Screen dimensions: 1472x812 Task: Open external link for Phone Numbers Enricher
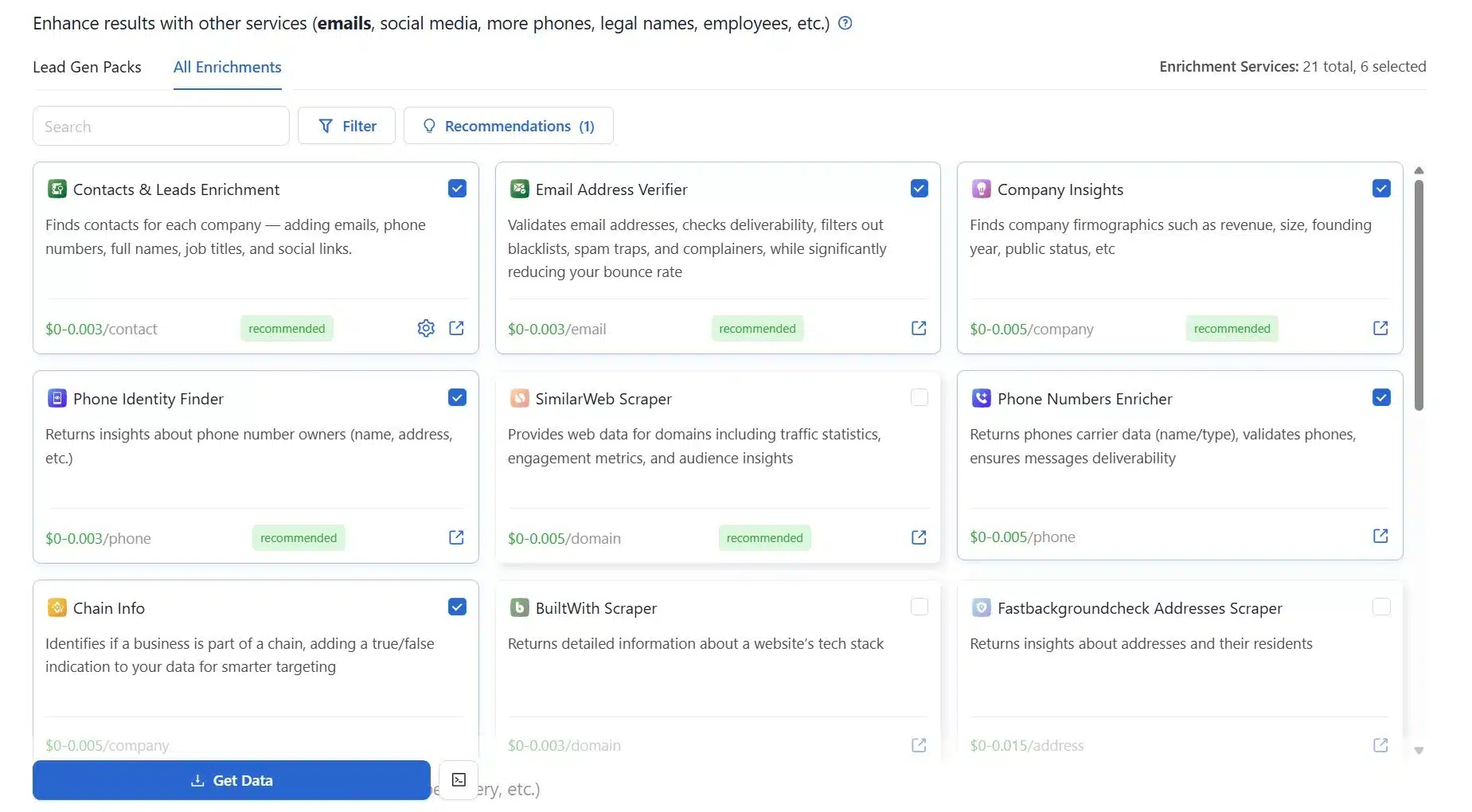click(x=1380, y=536)
